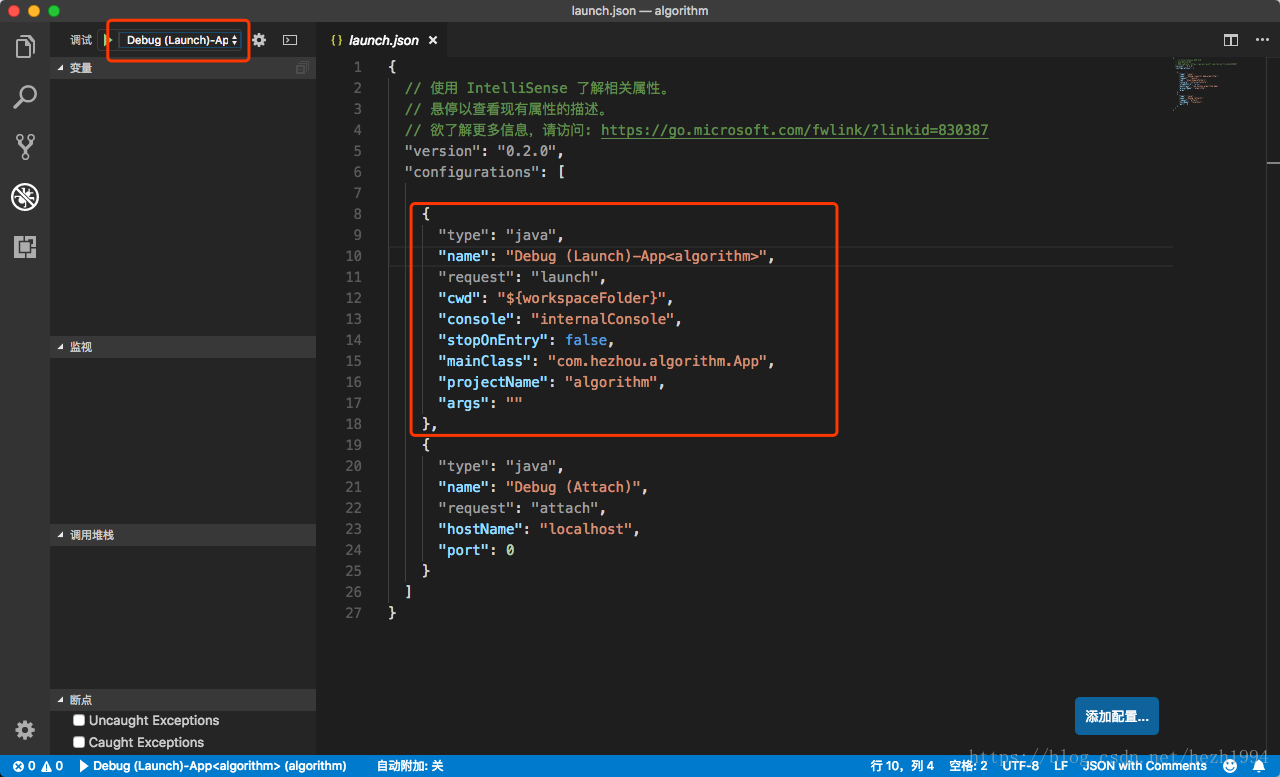The width and height of the screenshot is (1280, 777).
Task: Click Debug (Launch)-App<algorithm> in status bar
Action: (x=213, y=766)
